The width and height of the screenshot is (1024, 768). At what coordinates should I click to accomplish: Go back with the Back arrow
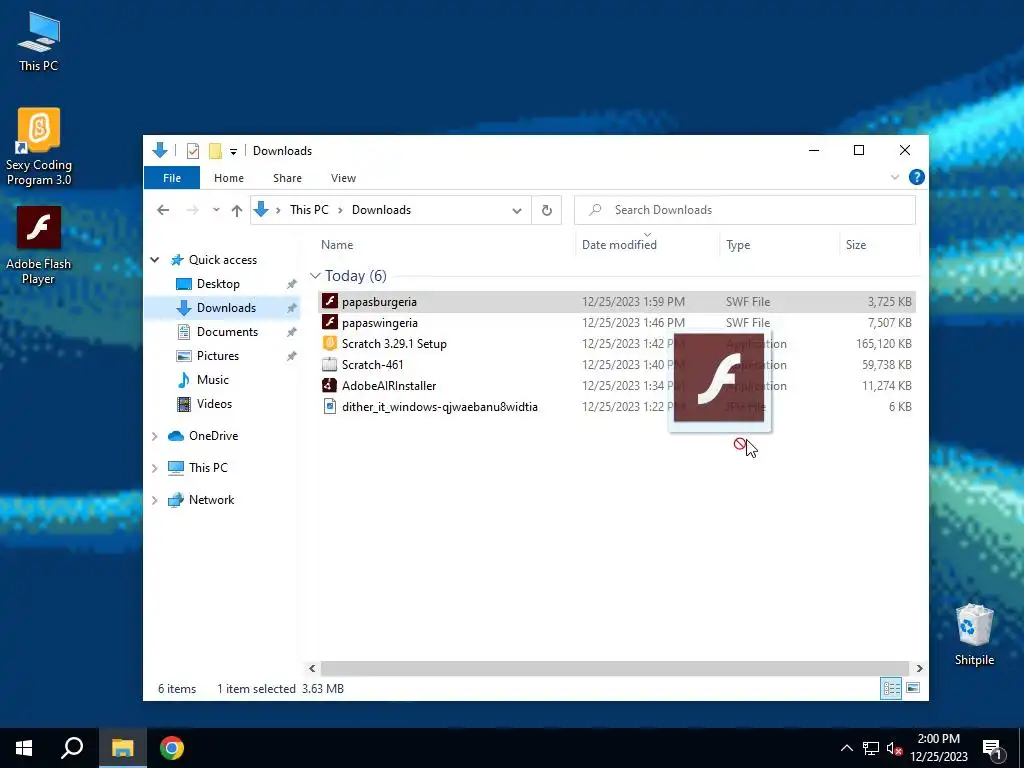[163, 210]
